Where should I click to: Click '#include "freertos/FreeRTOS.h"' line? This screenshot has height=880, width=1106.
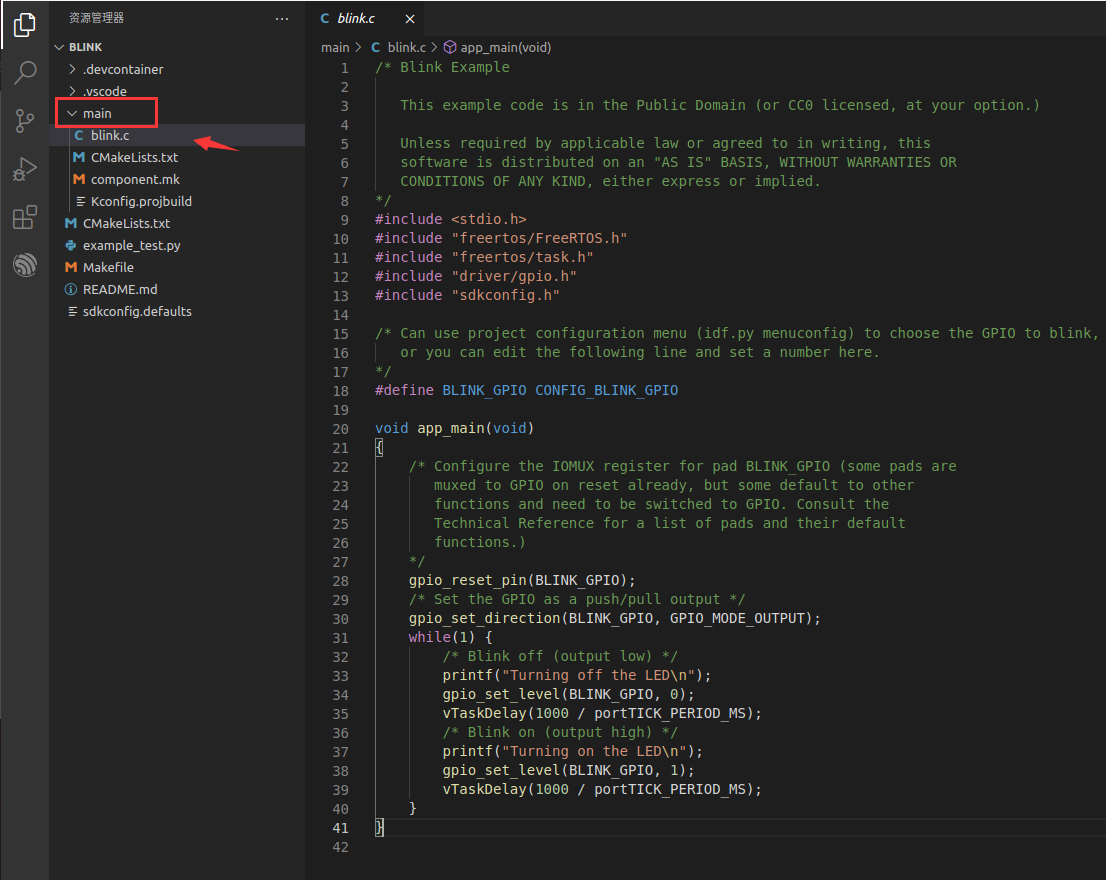tap(502, 238)
